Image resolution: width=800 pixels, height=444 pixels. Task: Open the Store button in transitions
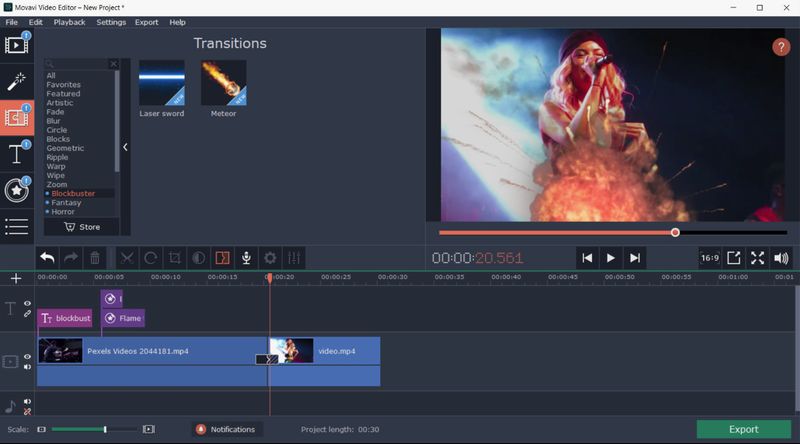pos(81,227)
